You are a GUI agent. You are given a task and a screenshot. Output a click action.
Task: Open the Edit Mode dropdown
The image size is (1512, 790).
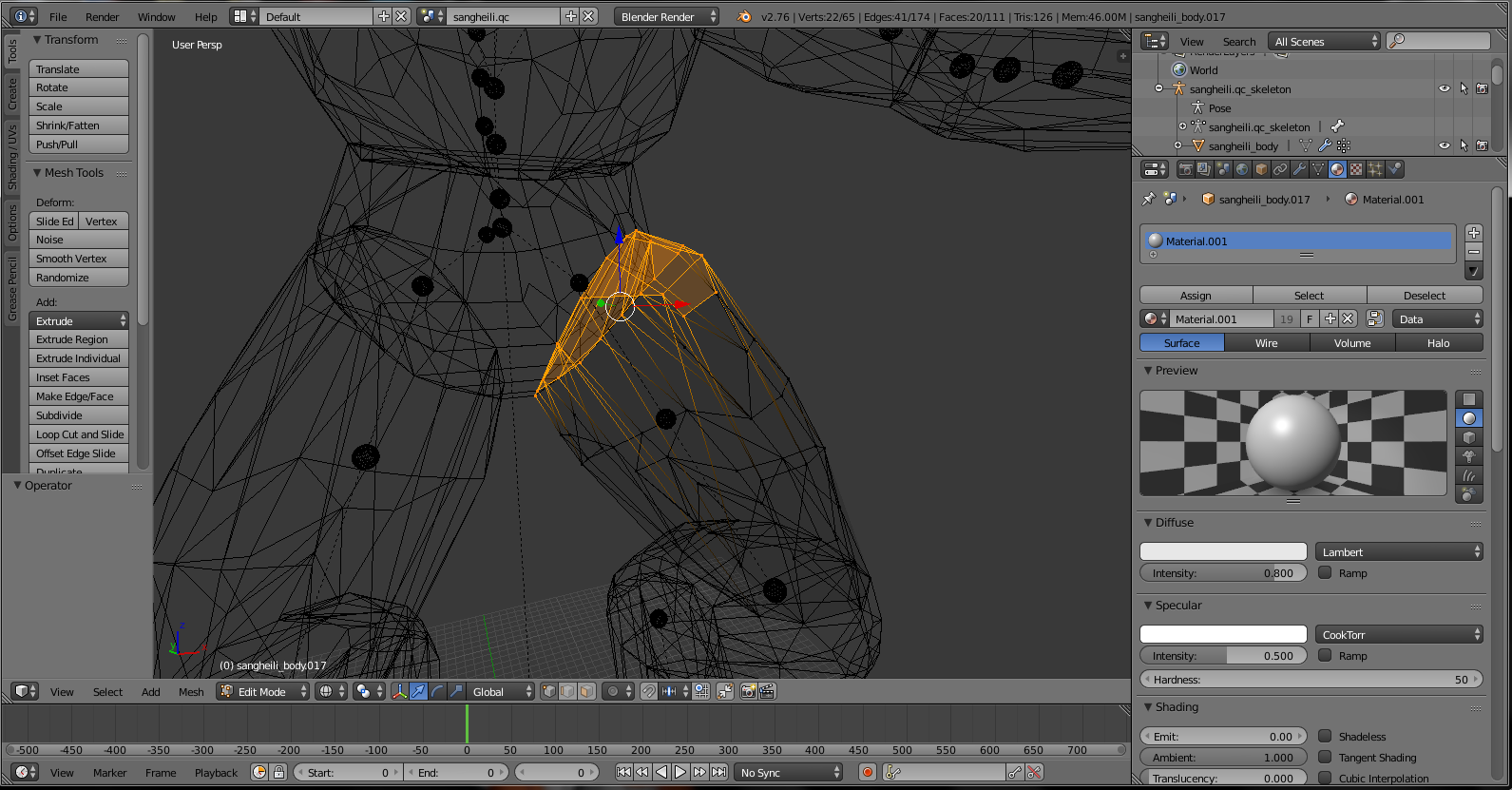tap(263, 692)
